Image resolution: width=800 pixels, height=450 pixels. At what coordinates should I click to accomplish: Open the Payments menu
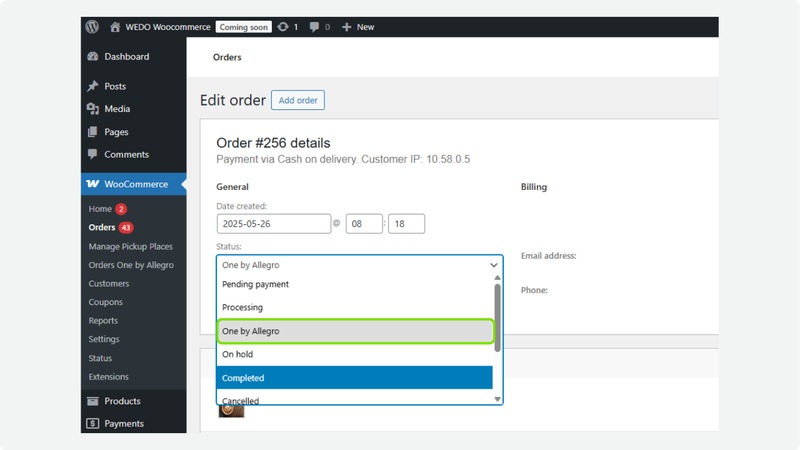point(124,424)
